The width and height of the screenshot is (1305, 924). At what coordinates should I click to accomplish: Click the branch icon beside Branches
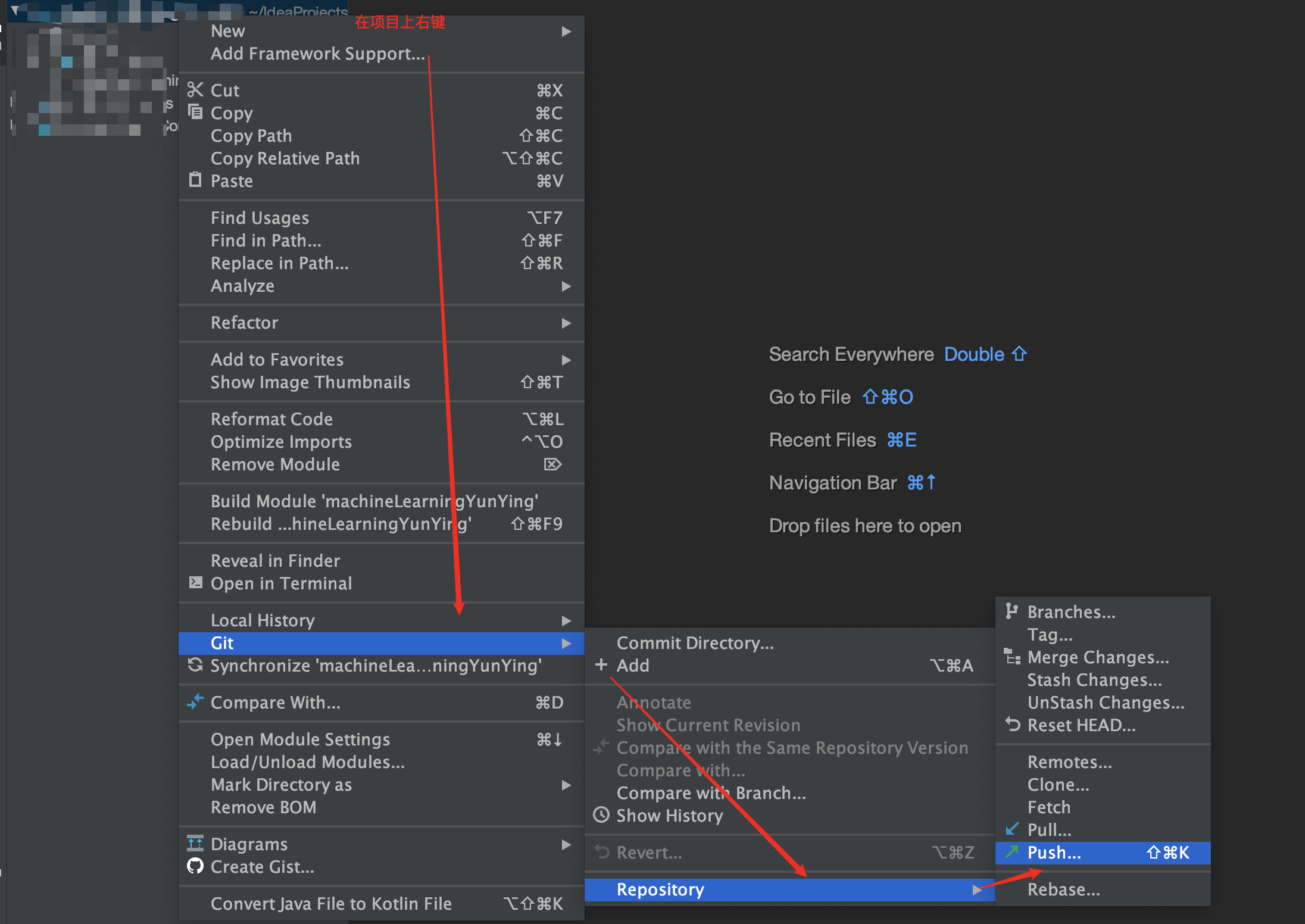click(1012, 611)
